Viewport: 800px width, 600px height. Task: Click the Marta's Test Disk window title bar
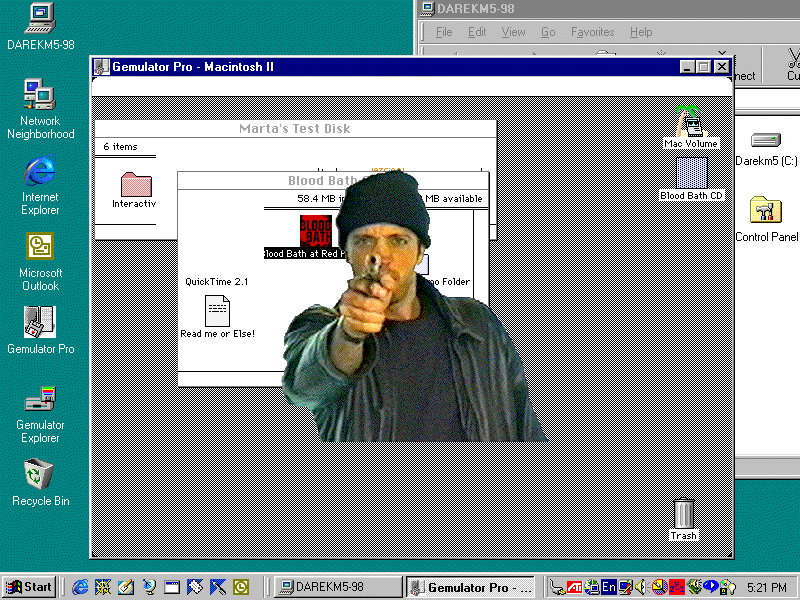(x=295, y=129)
